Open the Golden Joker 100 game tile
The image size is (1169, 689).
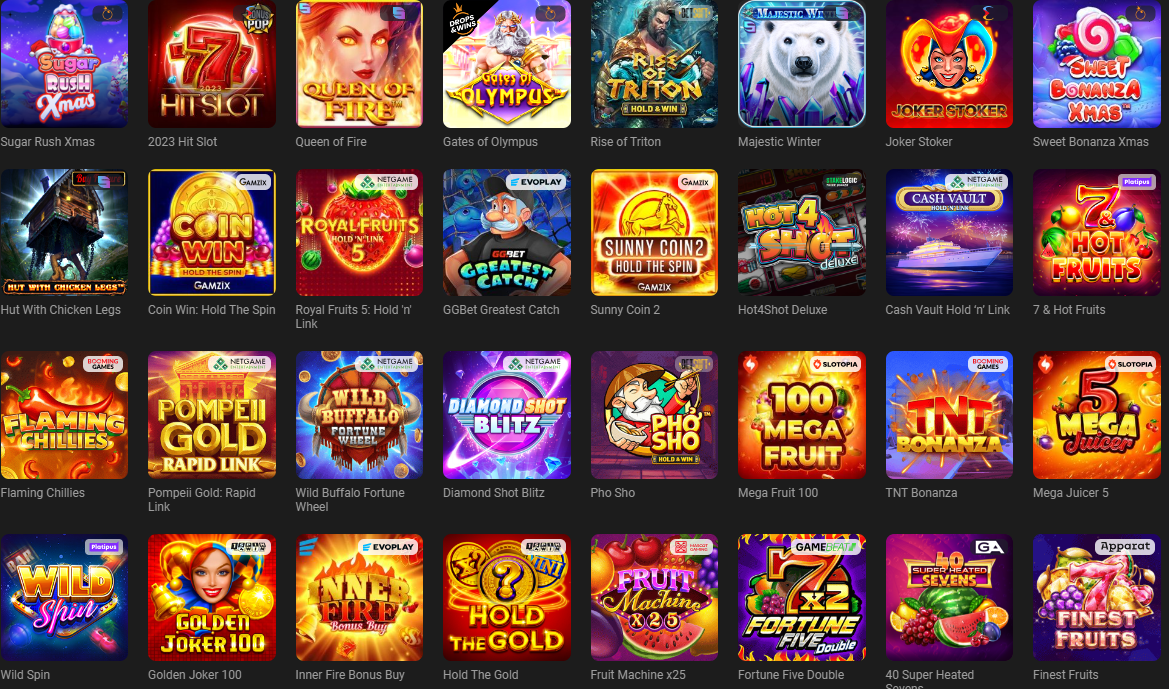click(x=212, y=597)
